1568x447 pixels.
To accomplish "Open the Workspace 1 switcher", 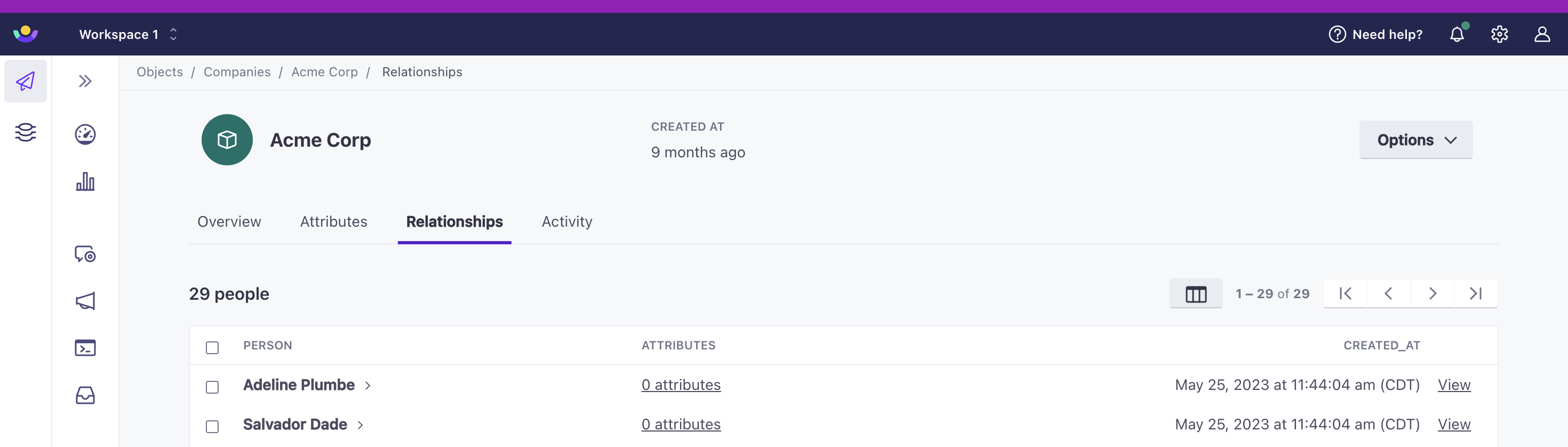I will point(128,35).
